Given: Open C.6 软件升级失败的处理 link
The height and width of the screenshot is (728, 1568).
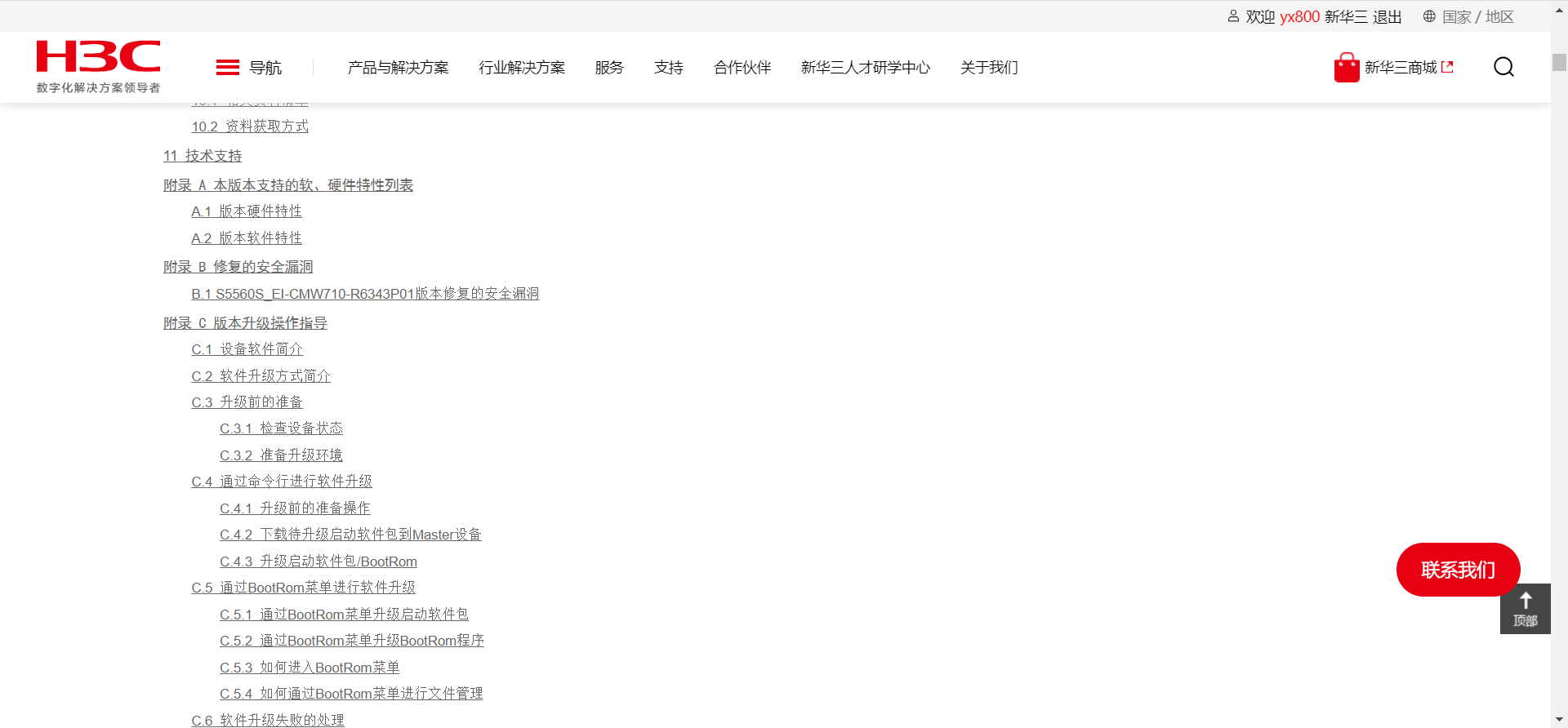Looking at the screenshot, I should pos(268,721).
